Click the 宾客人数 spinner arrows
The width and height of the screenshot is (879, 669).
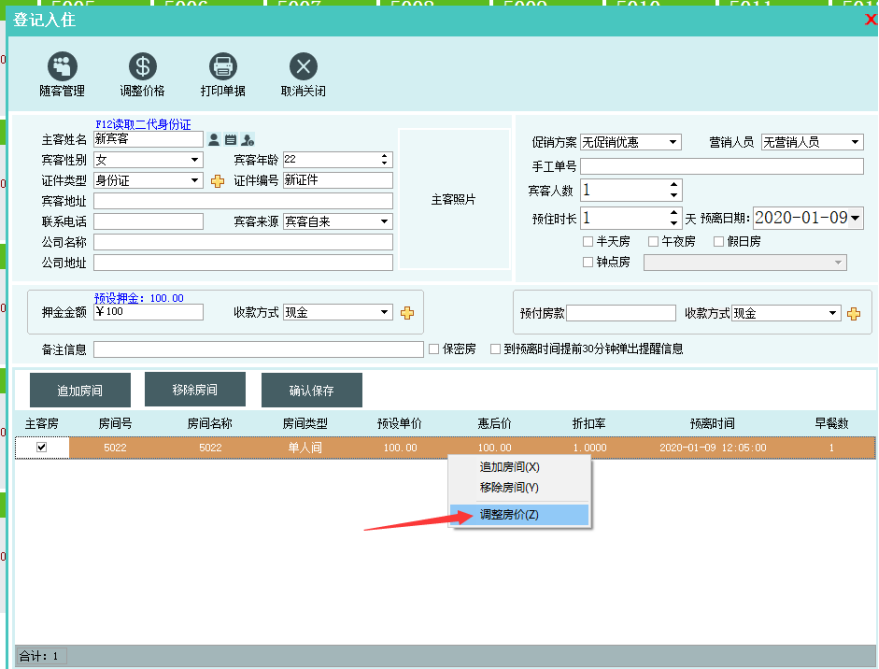click(x=674, y=190)
